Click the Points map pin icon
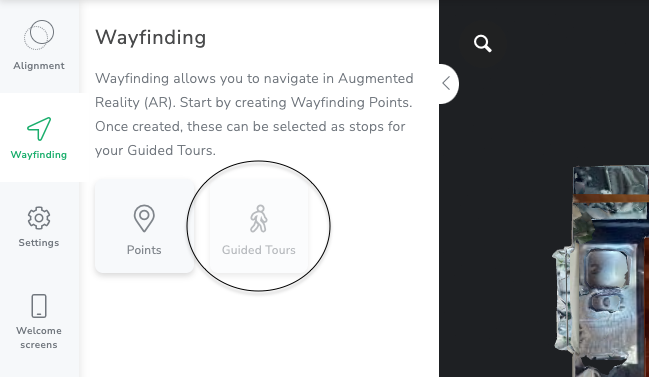Viewport: 649px width, 377px height. 144,218
